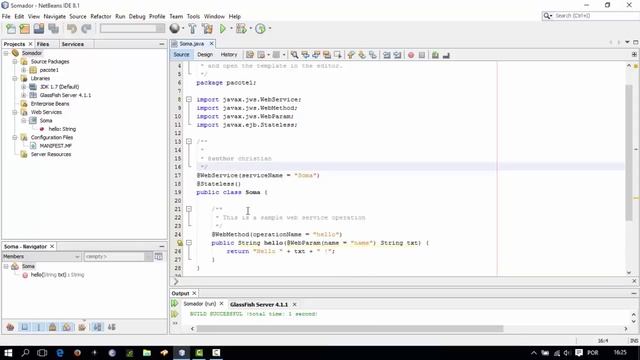640x360 pixels.
Task: Click navigator filter icon next to members
Action: tap(158, 256)
